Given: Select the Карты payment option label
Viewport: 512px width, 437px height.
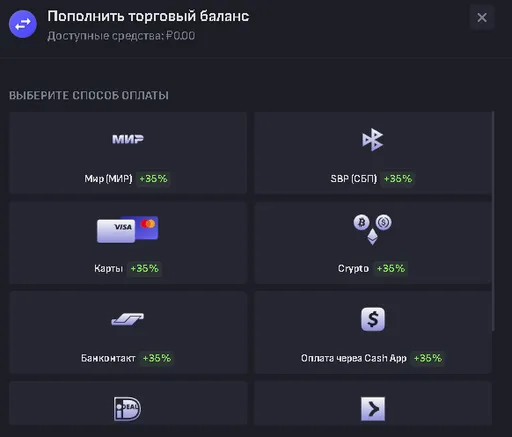Looking at the screenshot, I should [108, 268].
